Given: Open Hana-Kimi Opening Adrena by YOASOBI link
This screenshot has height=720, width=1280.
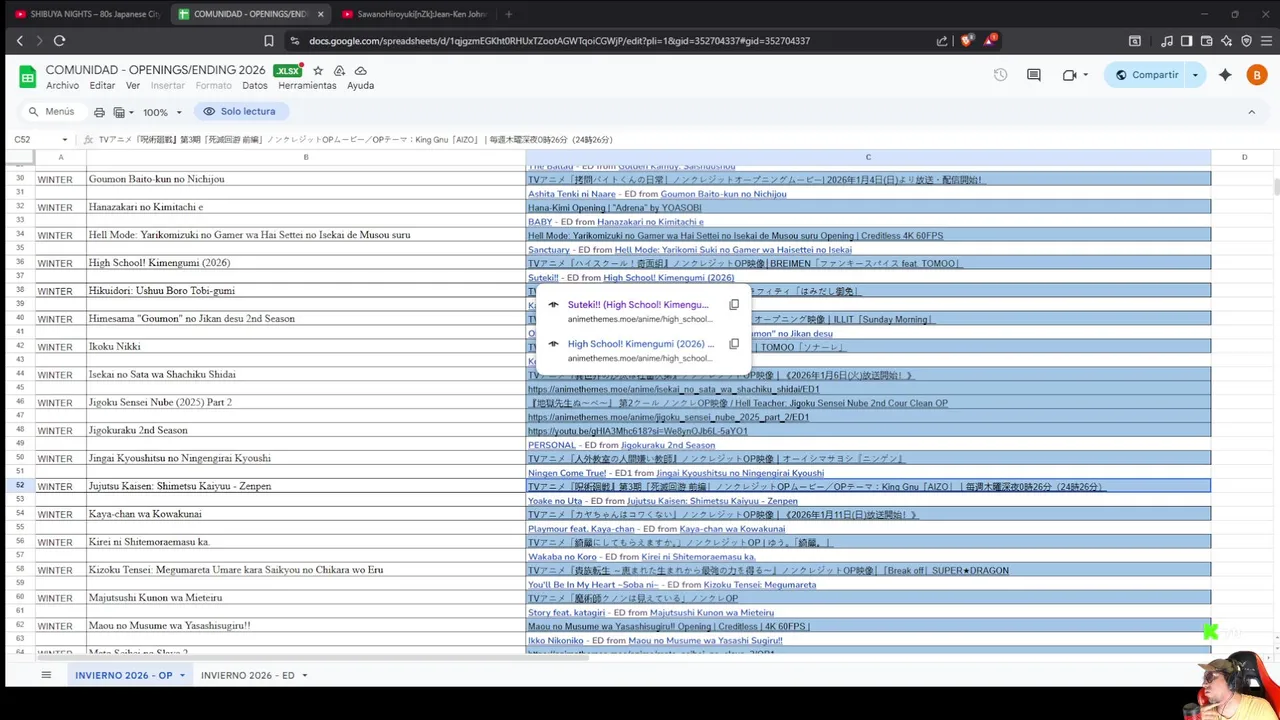Looking at the screenshot, I should [x=614, y=208].
